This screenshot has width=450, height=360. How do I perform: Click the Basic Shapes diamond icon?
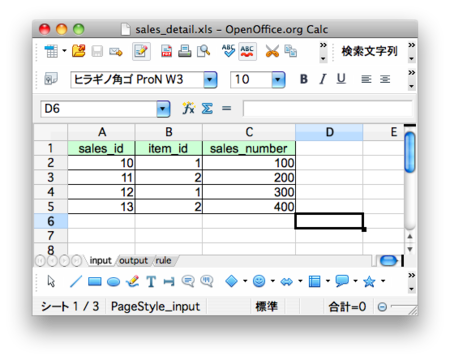(231, 281)
